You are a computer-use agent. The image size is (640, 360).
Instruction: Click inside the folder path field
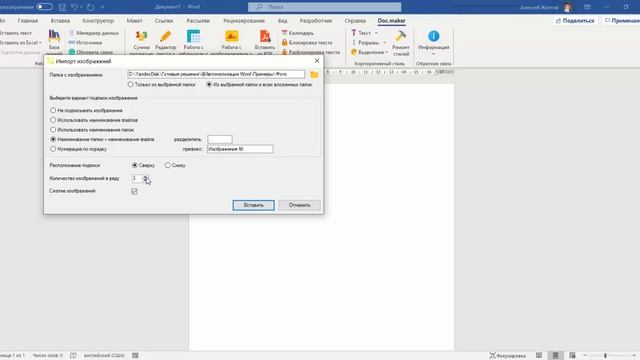coord(216,74)
